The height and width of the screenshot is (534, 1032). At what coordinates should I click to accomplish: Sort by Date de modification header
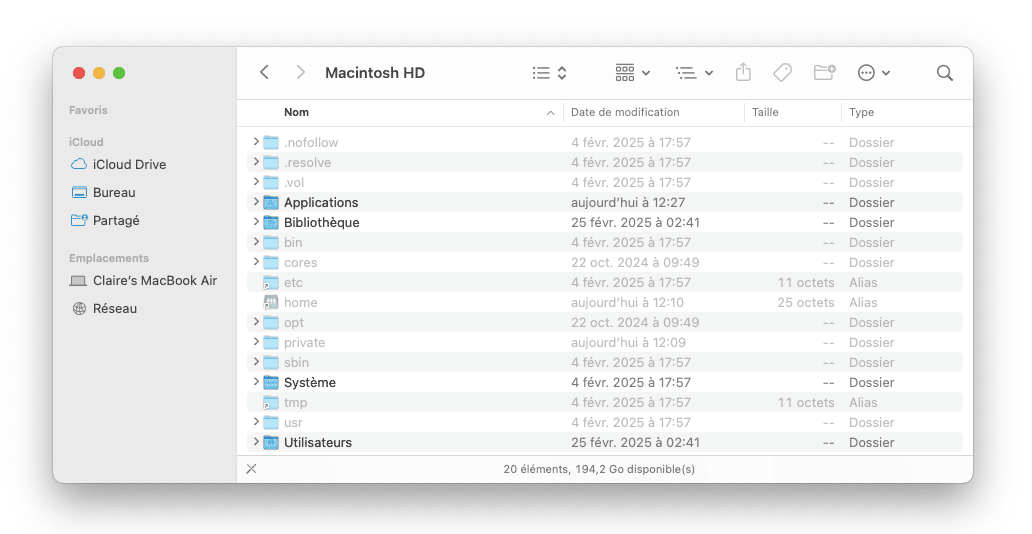pyautogui.click(x=625, y=113)
